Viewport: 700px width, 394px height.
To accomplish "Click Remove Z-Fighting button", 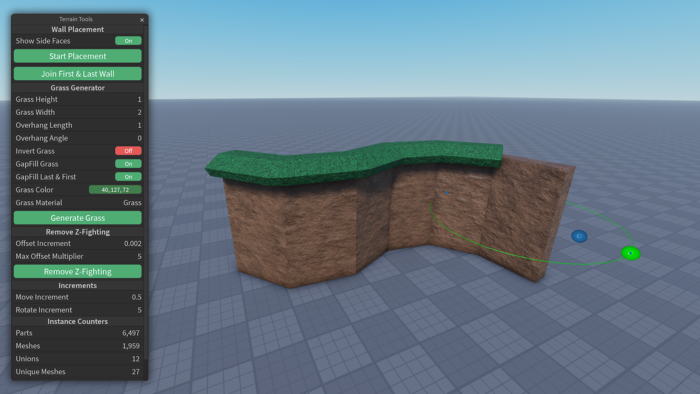I will 78,271.
